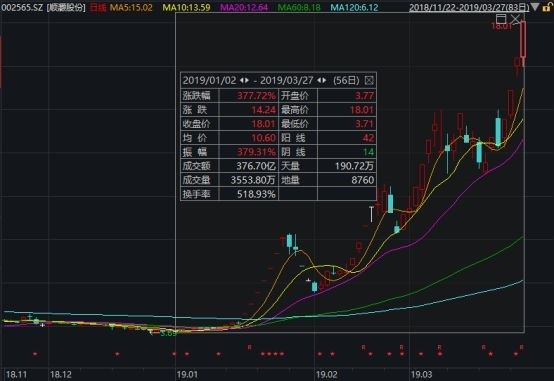This screenshot has width=554, height=381.
Task: Click the 18.11 date axis label
Action: (16, 375)
